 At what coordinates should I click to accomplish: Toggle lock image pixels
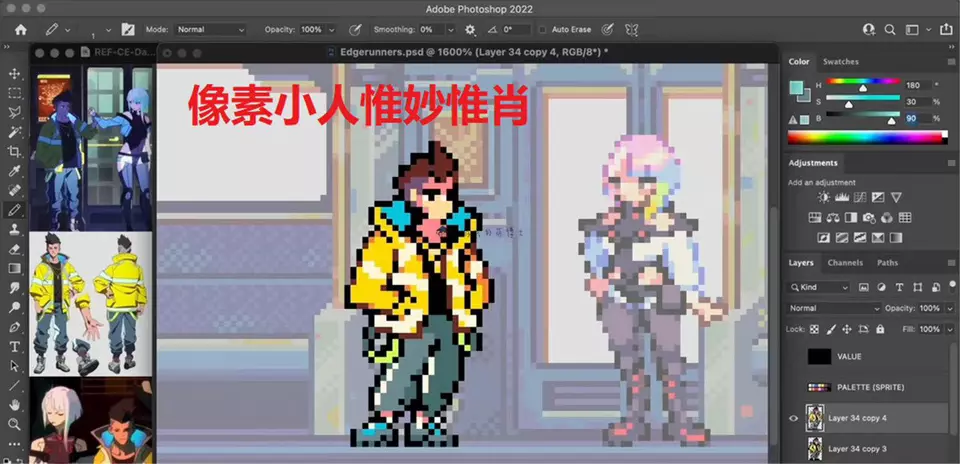click(x=831, y=329)
